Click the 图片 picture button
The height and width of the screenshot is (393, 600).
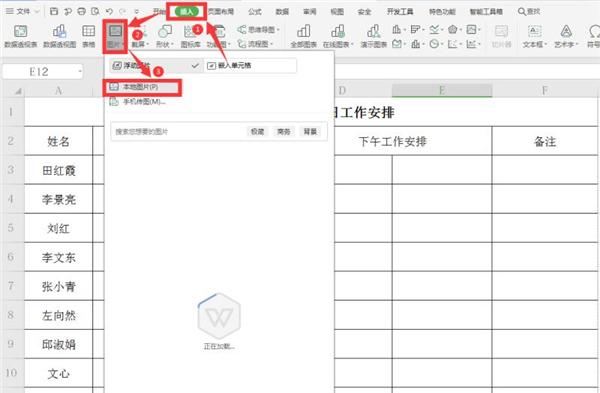tap(115, 36)
